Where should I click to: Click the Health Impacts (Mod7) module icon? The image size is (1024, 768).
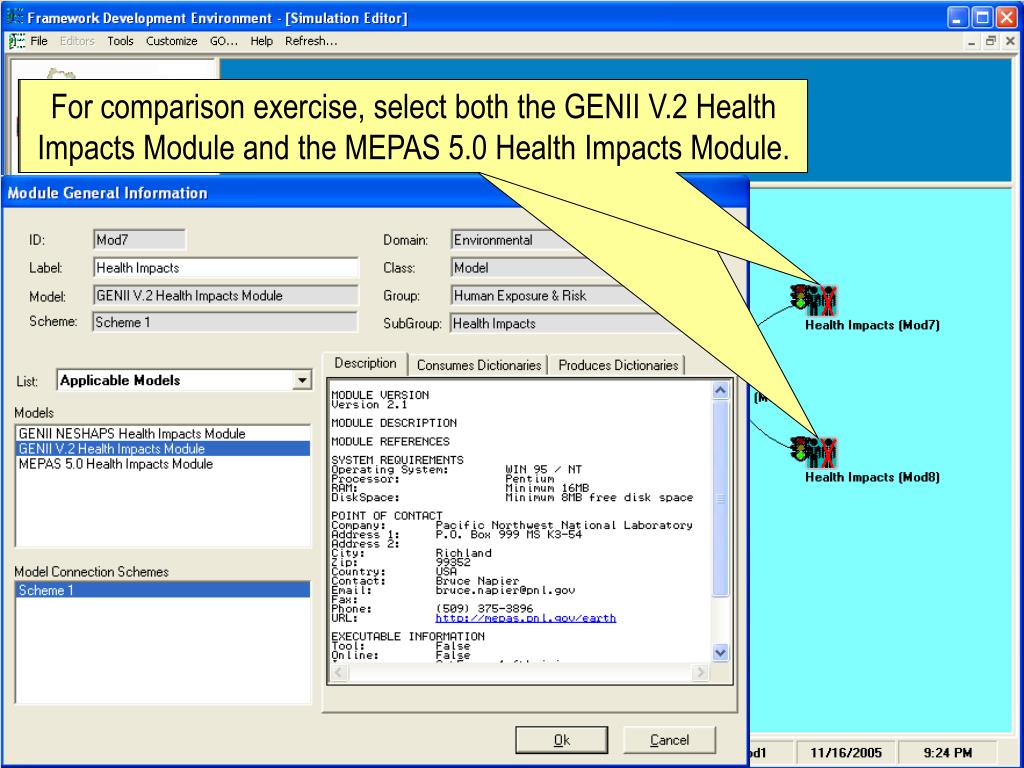pyautogui.click(x=813, y=300)
